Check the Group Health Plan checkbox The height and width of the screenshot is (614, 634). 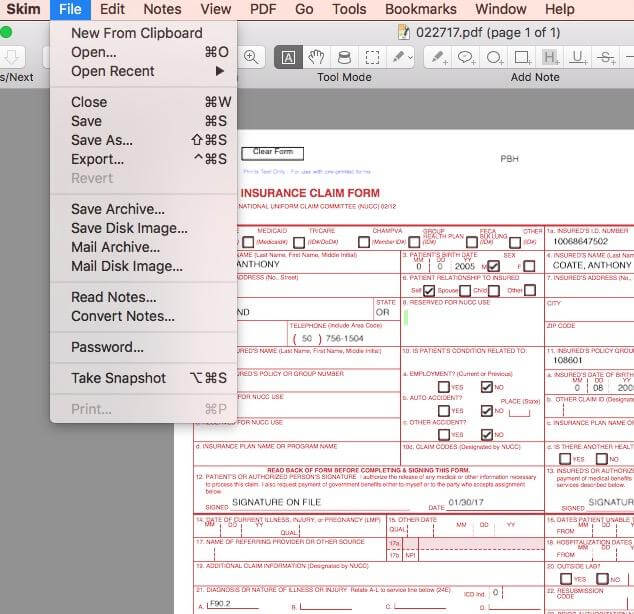point(414,243)
